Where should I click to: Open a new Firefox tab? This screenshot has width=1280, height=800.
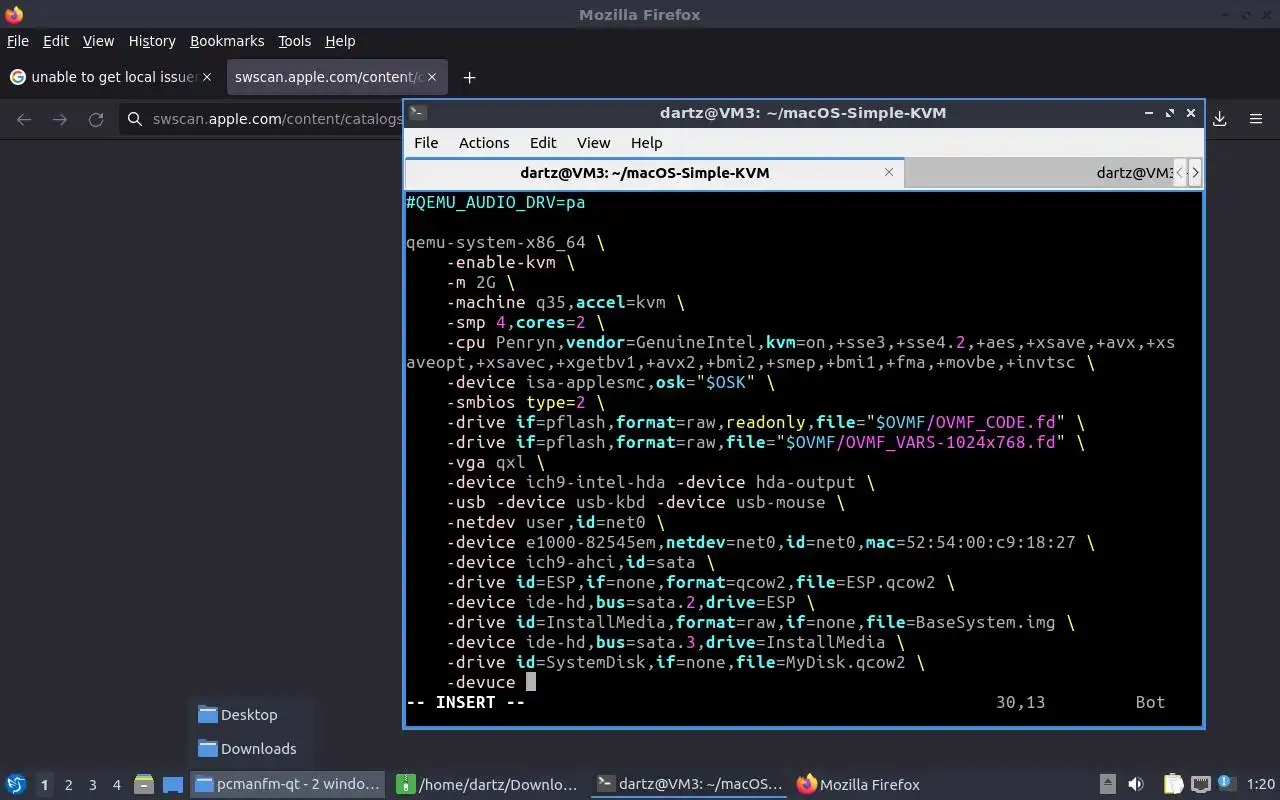click(x=469, y=77)
